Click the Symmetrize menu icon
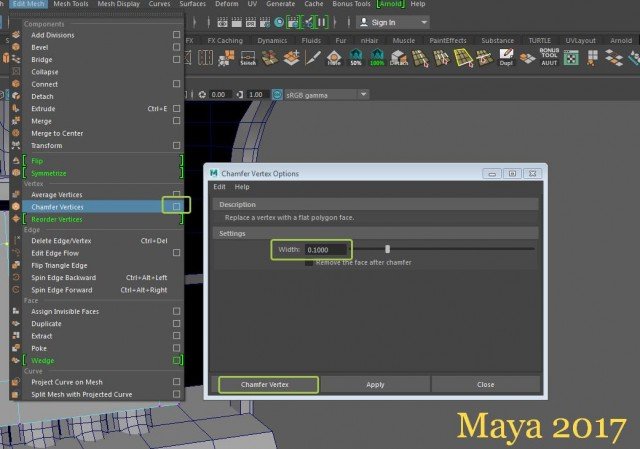The width and height of the screenshot is (640, 449). (x=16, y=173)
